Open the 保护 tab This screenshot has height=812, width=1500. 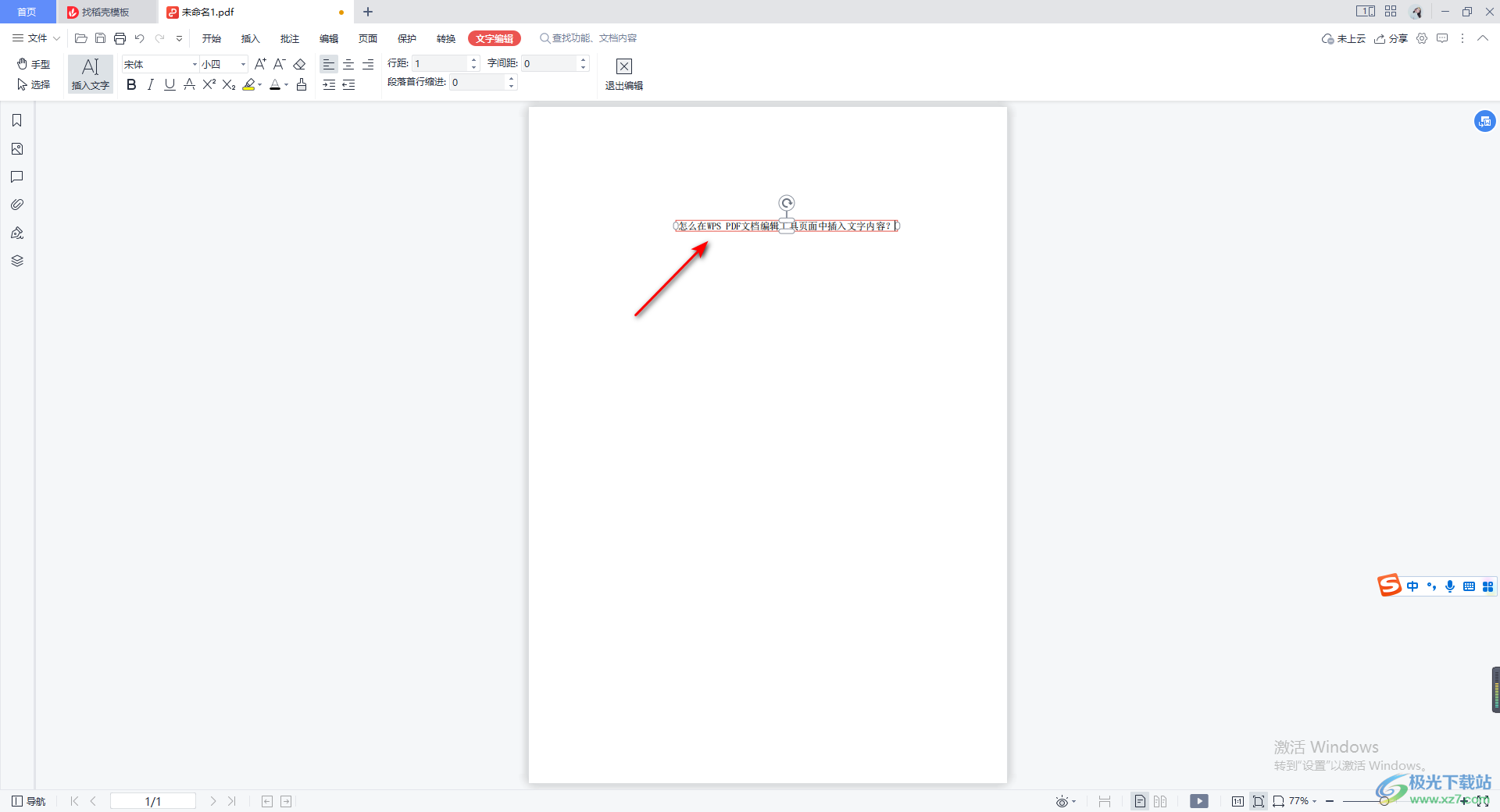coord(407,38)
